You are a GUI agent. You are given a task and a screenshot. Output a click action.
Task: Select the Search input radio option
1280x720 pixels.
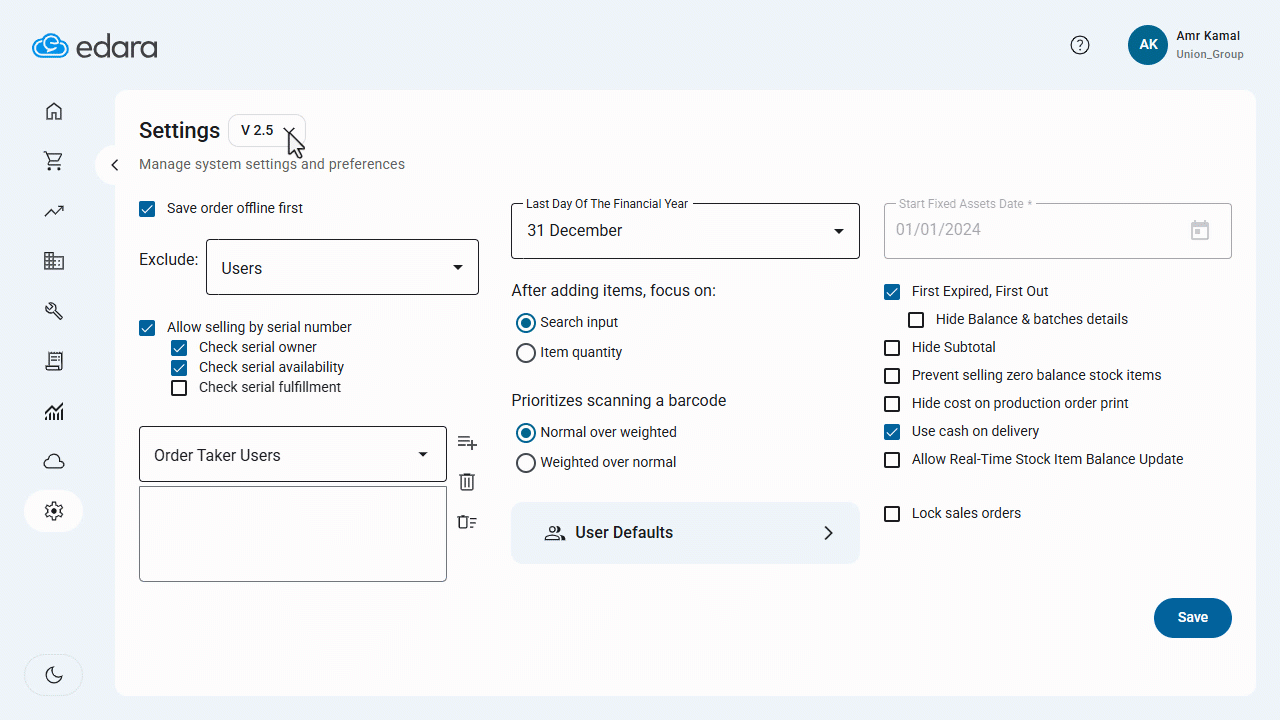526,323
